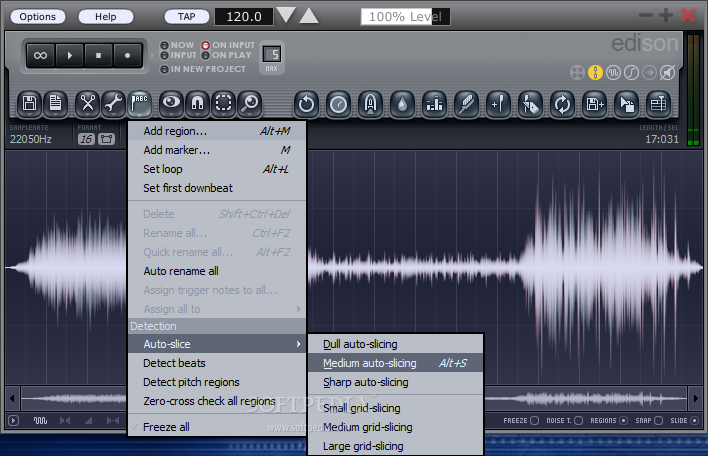Click the yellow linked channels icon
This screenshot has height=456, width=708.
[595, 73]
